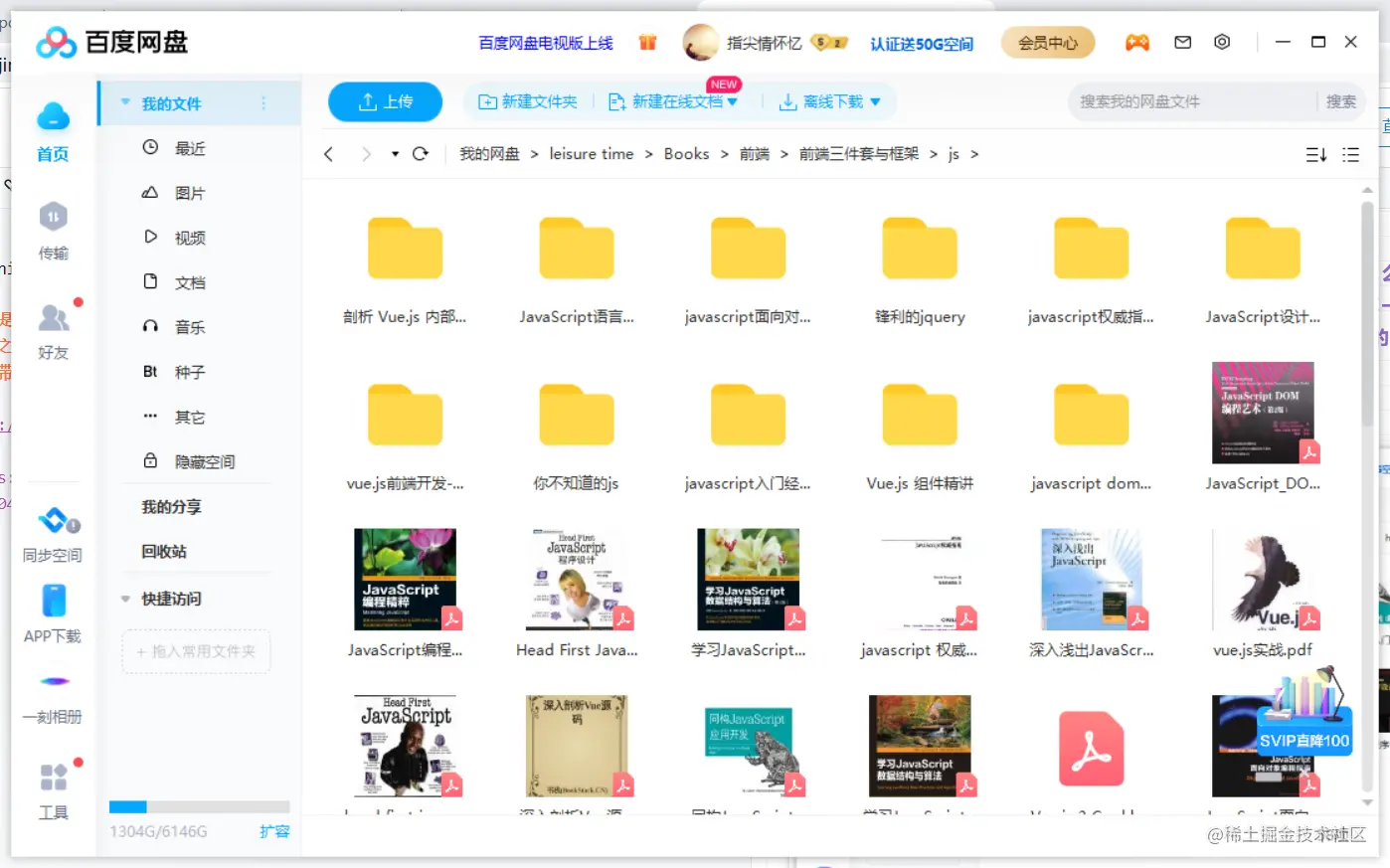Image resolution: width=1390 pixels, height=868 pixels.
Task: Open the 传输 transfer sidebar icon
Action: [53, 232]
